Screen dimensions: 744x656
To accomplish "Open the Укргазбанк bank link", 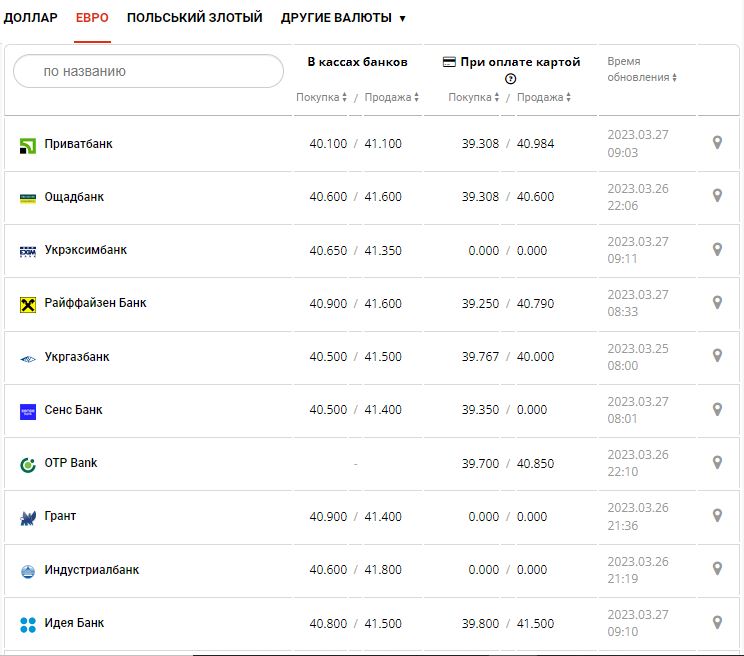I will (77, 357).
